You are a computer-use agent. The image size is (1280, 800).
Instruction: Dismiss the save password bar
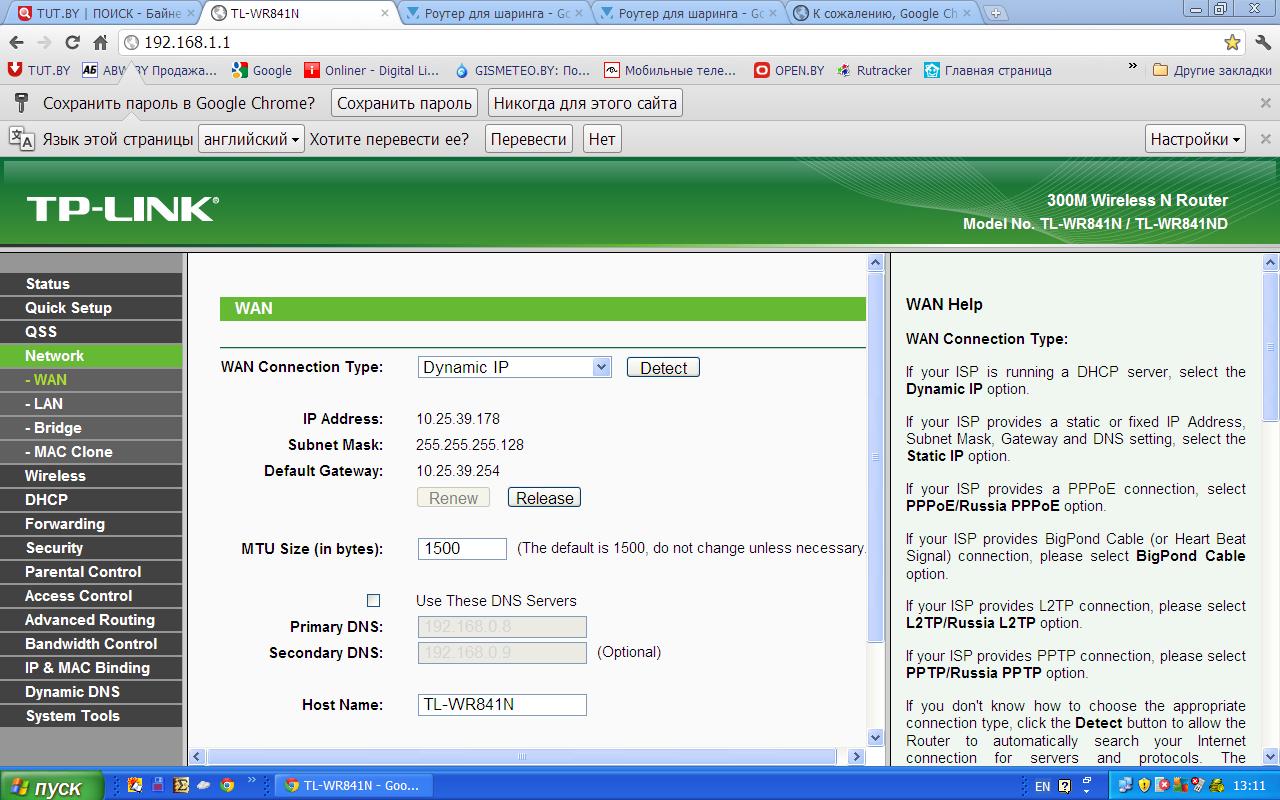pos(1265,103)
